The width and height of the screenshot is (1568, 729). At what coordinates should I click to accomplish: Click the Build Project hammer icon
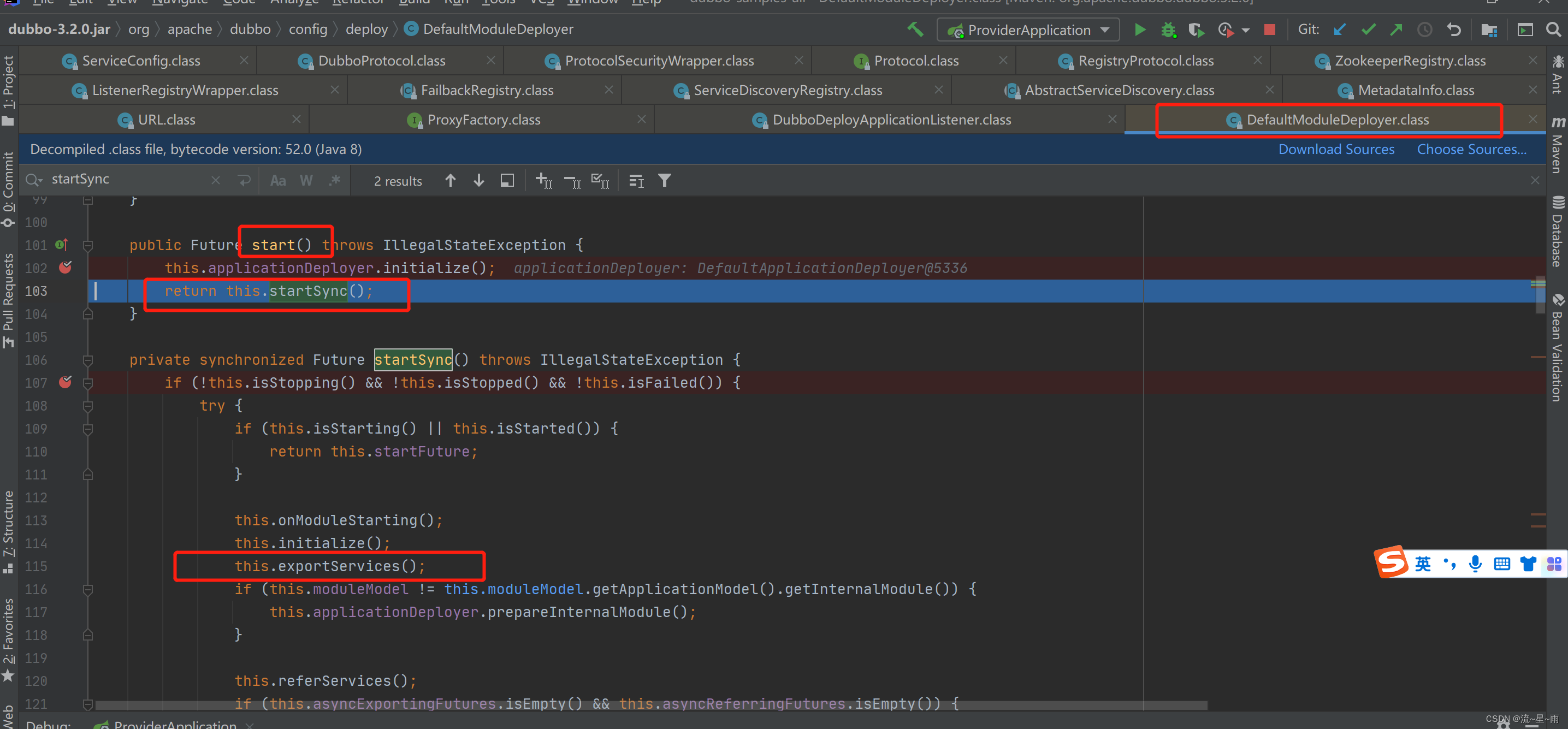(x=915, y=28)
